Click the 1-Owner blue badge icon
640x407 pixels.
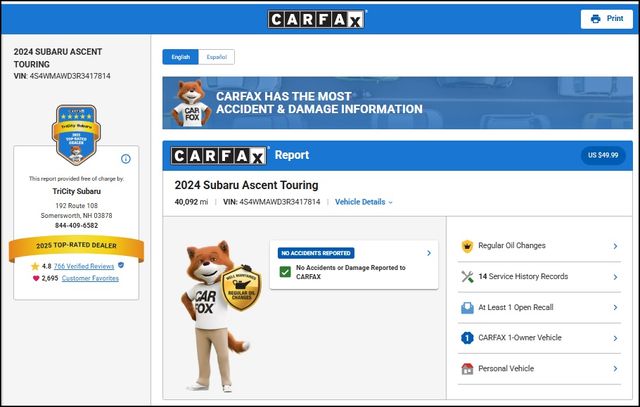[x=467, y=338]
